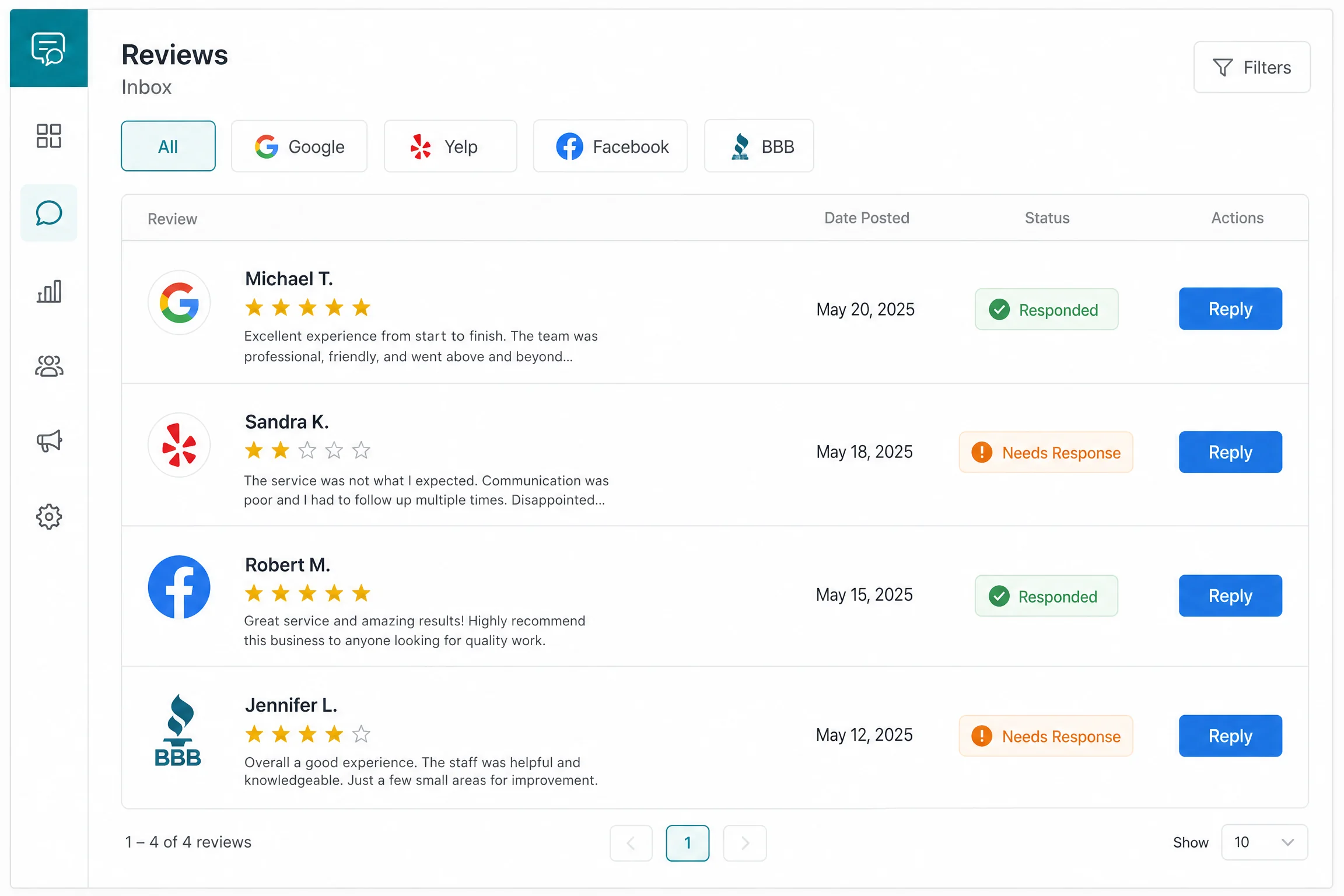Open the dashboard grid icon in sidebar
1344x896 pixels.
tap(49, 136)
